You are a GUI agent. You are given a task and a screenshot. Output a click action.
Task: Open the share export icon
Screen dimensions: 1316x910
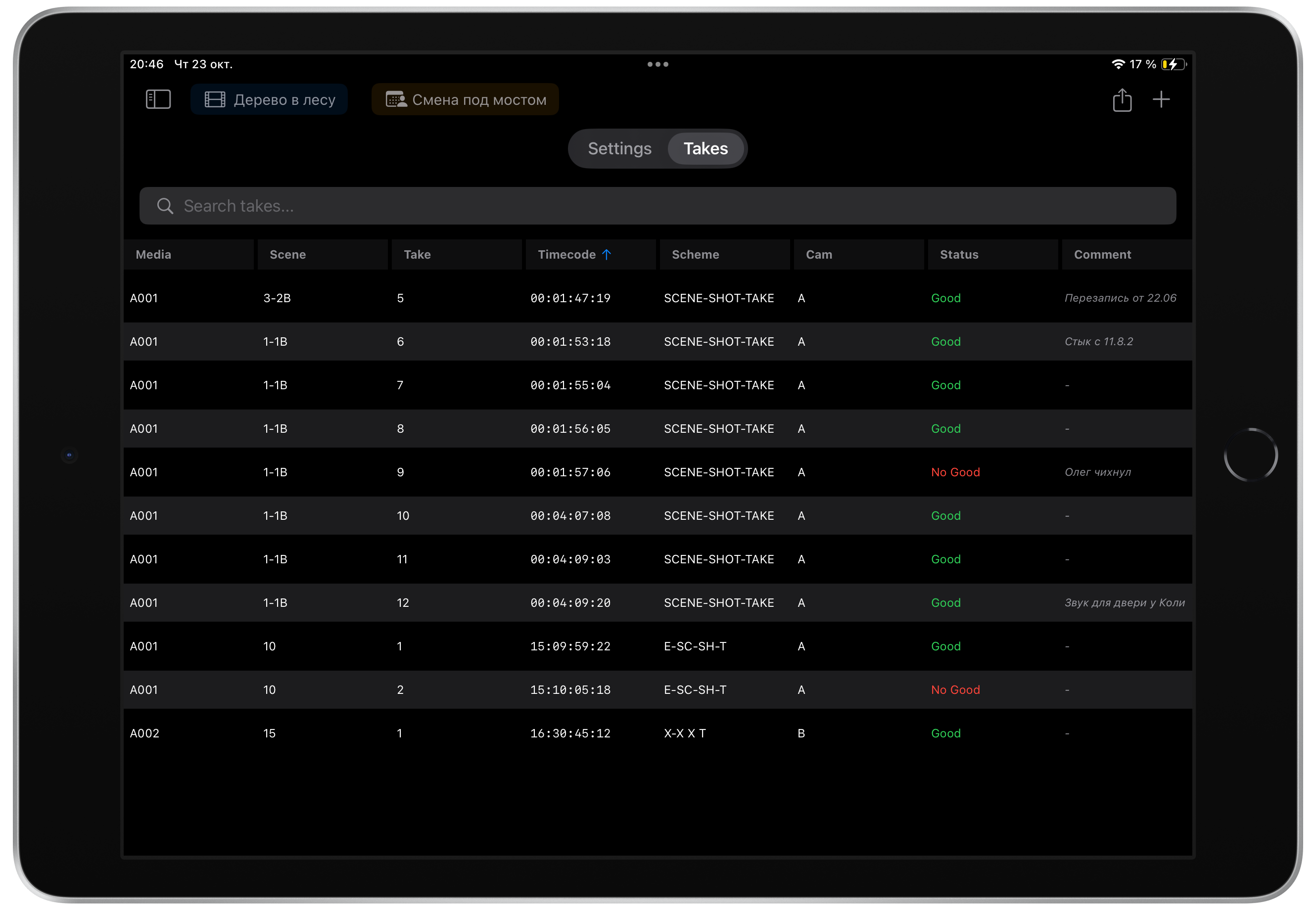[x=1122, y=100]
